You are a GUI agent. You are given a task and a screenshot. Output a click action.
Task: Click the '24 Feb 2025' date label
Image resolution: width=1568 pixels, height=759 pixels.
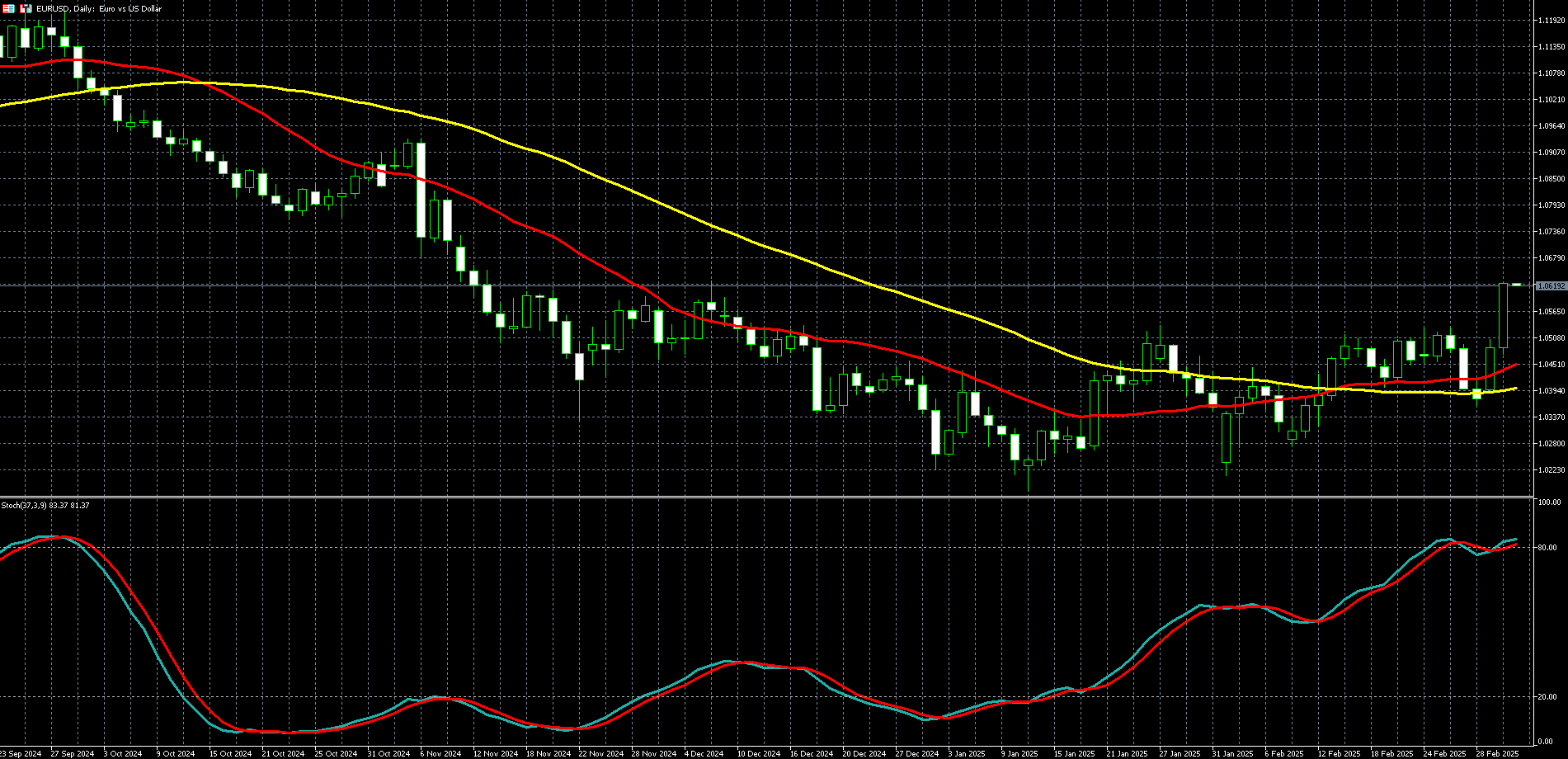(x=1444, y=754)
